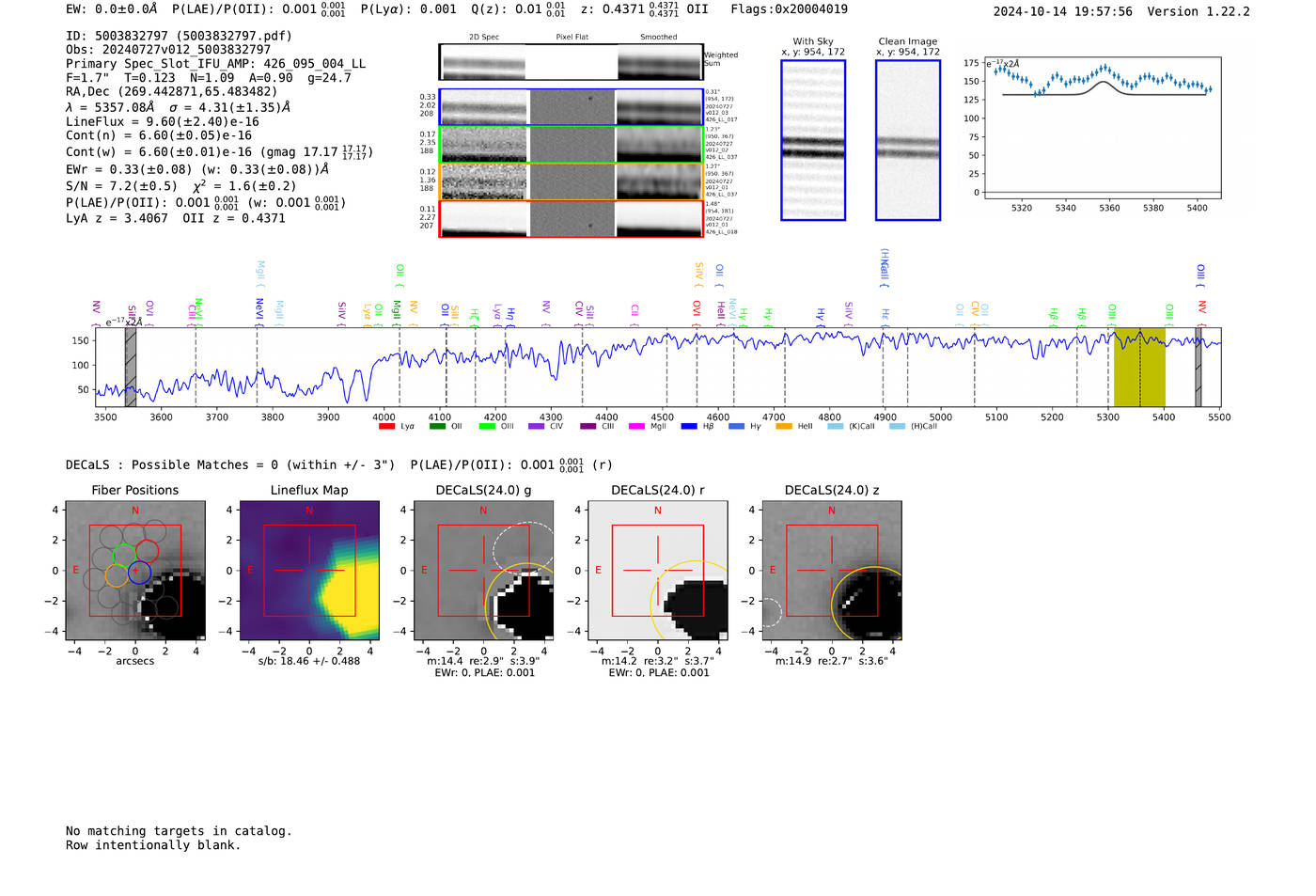Click the red fiber circle in Fiber Positions
The width and height of the screenshot is (1316, 896).
[147, 551]
